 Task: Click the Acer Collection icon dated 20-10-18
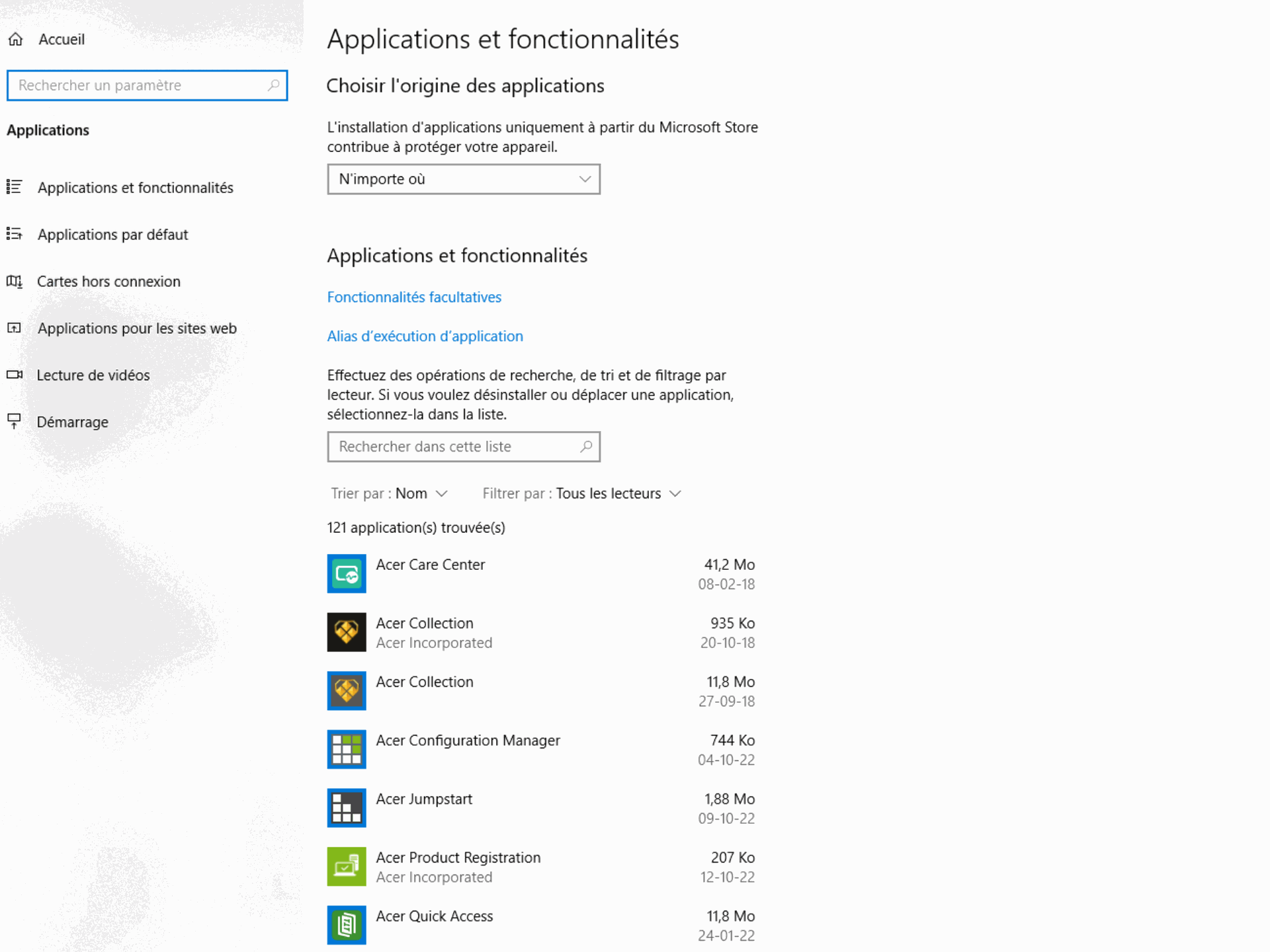pyautogui.click(x=347, y=632)
